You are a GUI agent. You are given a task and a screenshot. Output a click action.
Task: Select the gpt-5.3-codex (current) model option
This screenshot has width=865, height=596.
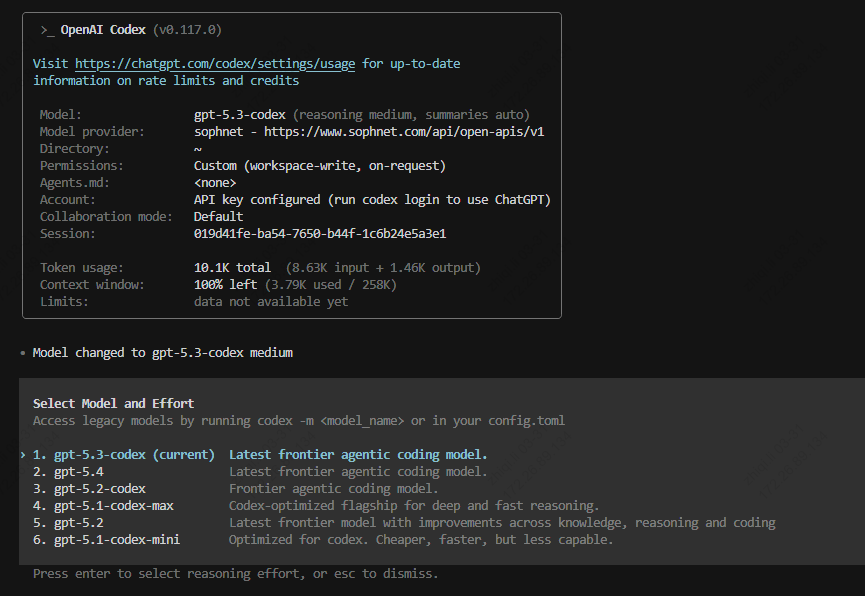point(124,455)
